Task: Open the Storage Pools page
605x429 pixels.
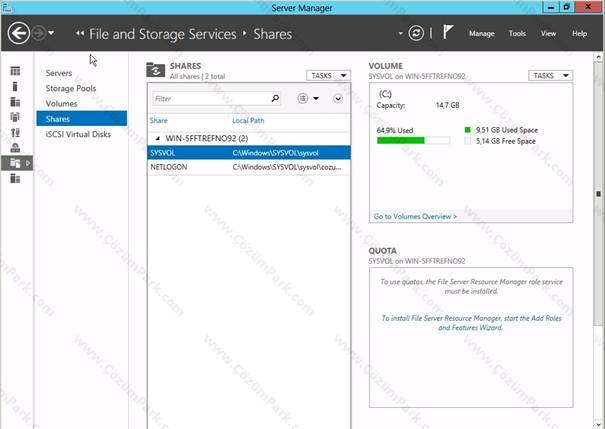Action: pos(71,88)
